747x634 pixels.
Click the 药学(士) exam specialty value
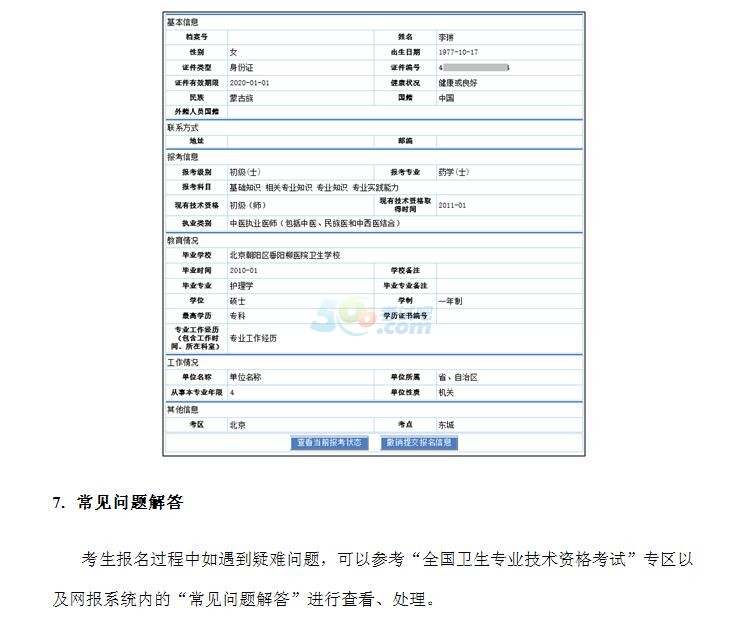click(454, 172)
